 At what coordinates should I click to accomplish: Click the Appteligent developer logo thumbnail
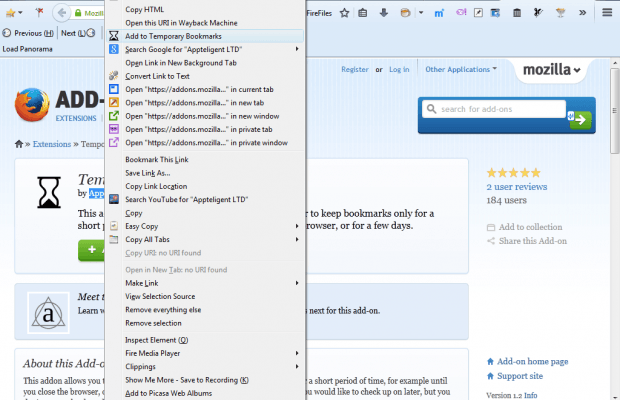(48, 313)
